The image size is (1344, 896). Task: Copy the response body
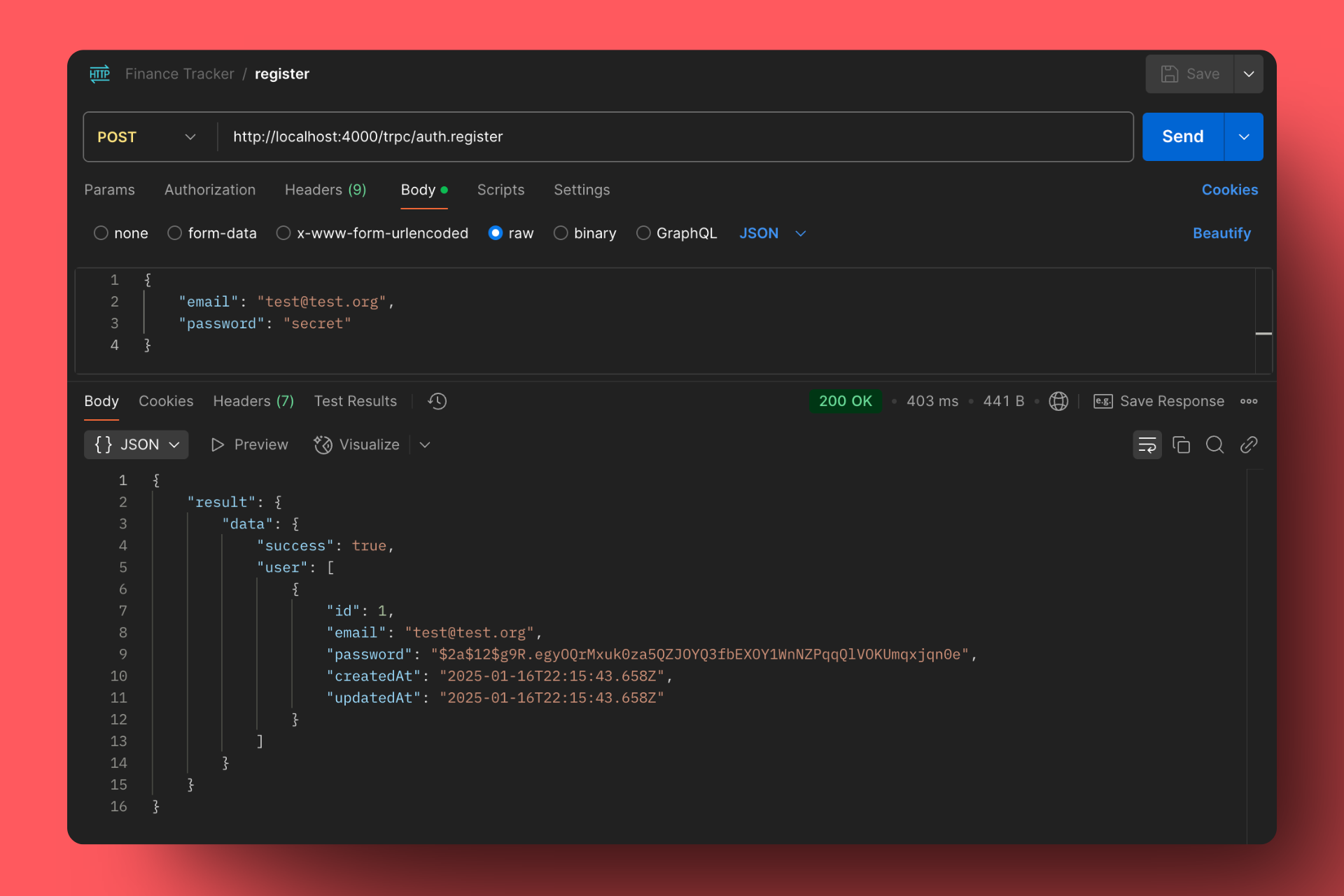click(x=1181, y=444)
